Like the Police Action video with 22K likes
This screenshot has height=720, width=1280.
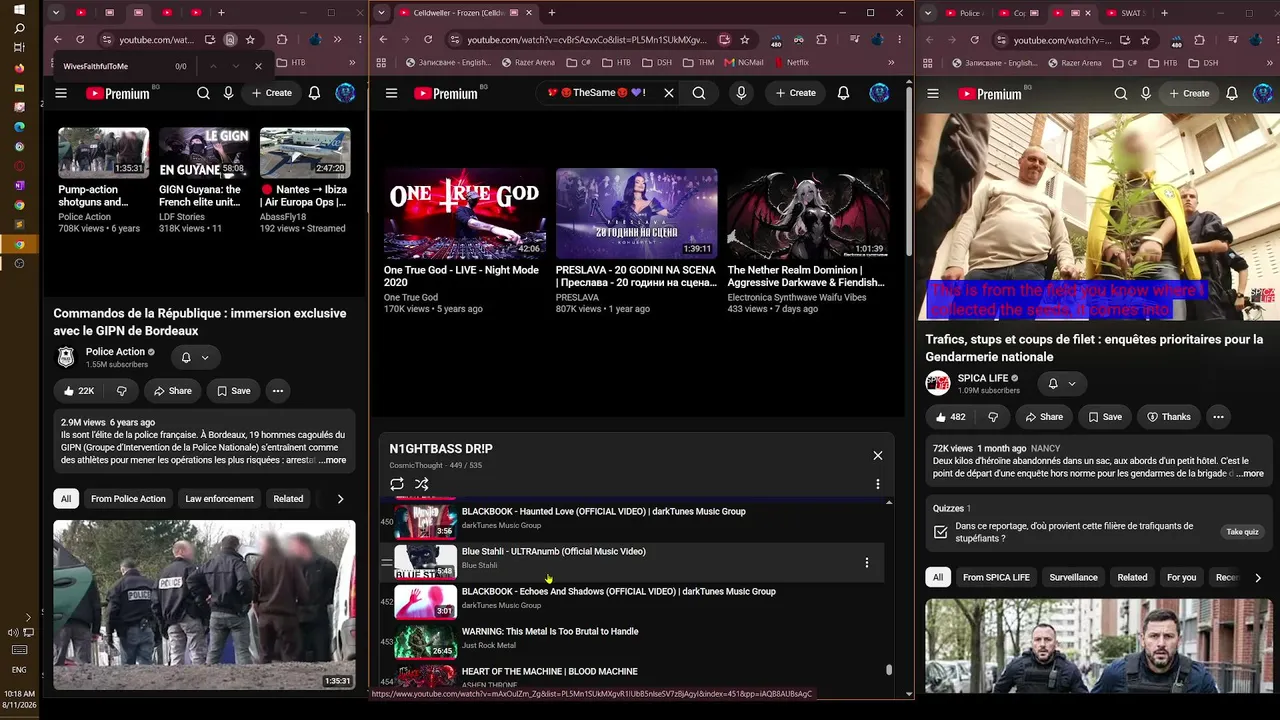point(79,391)
